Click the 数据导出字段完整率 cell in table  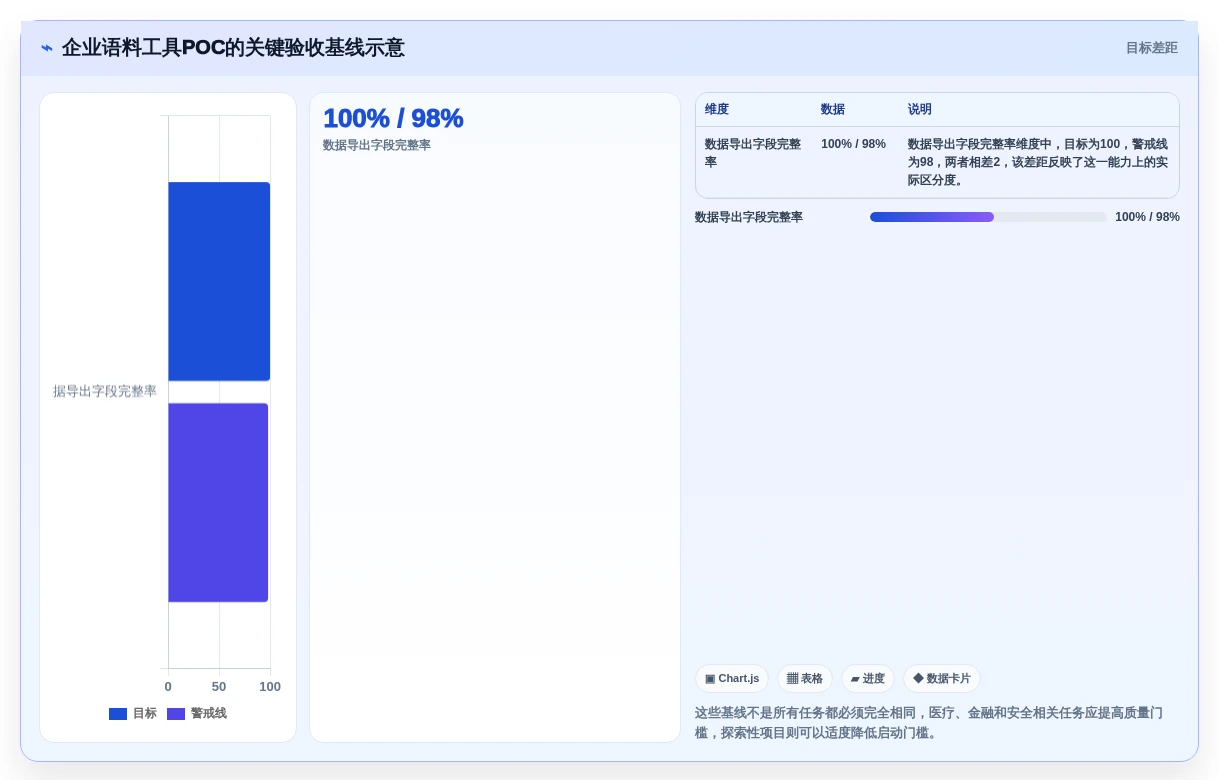(x=753, y=153)
